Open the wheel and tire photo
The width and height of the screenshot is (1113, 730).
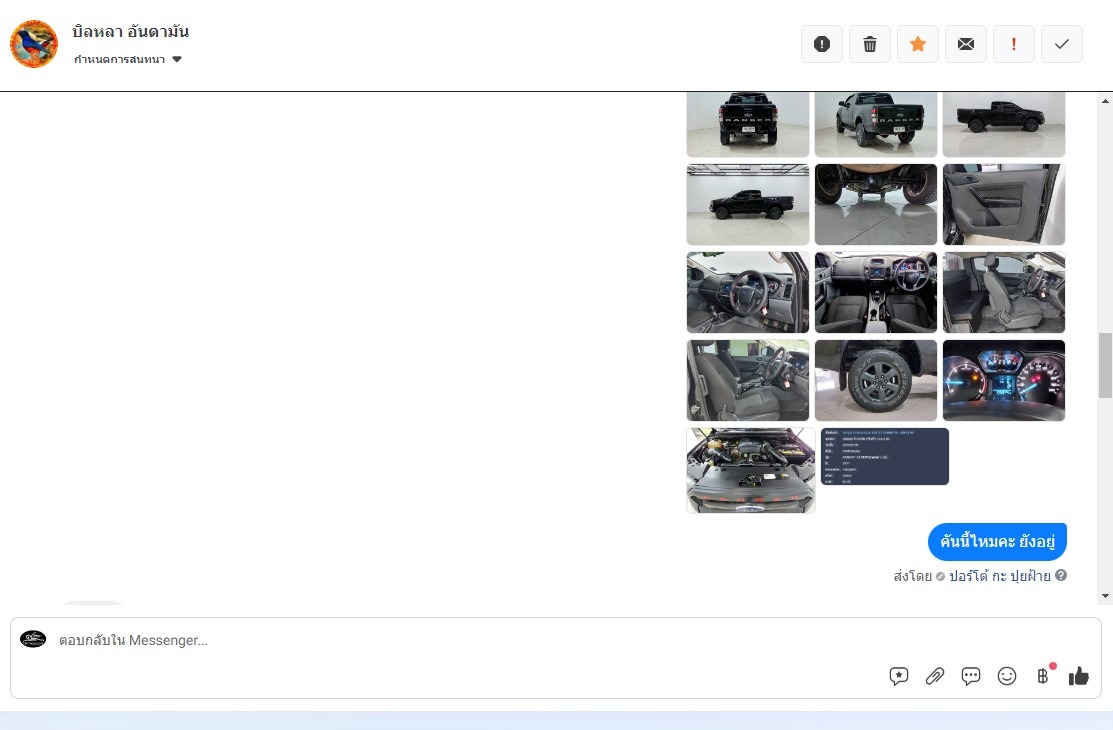[x=876, y=381]
